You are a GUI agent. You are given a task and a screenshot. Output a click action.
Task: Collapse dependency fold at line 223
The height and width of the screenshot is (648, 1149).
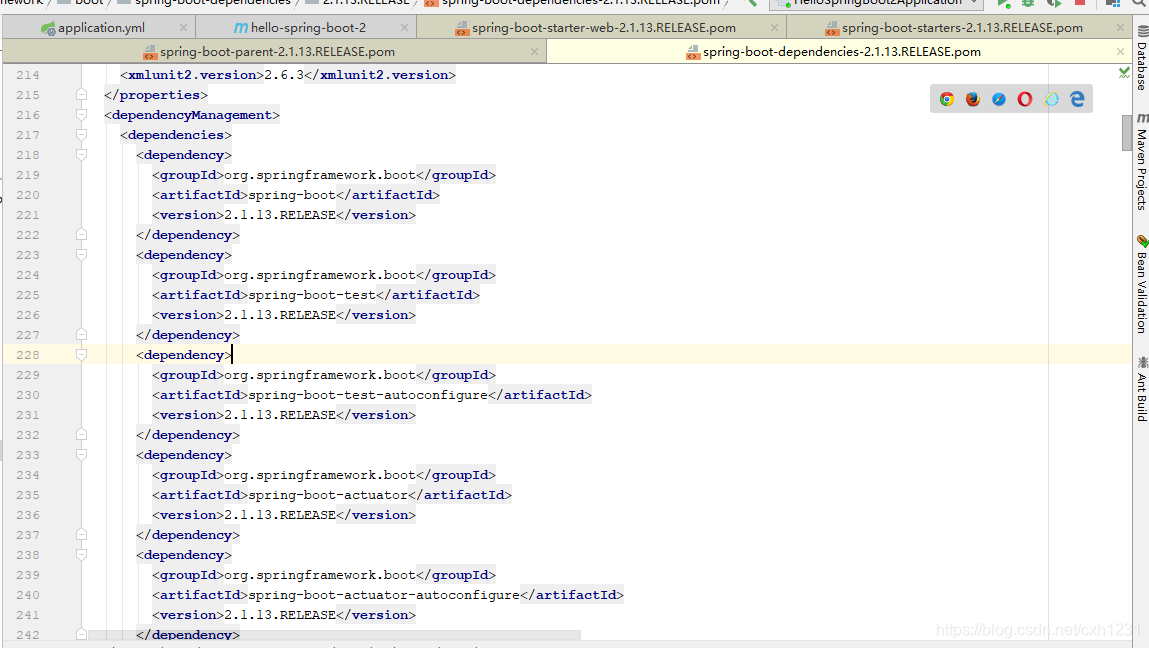[81, 255]
